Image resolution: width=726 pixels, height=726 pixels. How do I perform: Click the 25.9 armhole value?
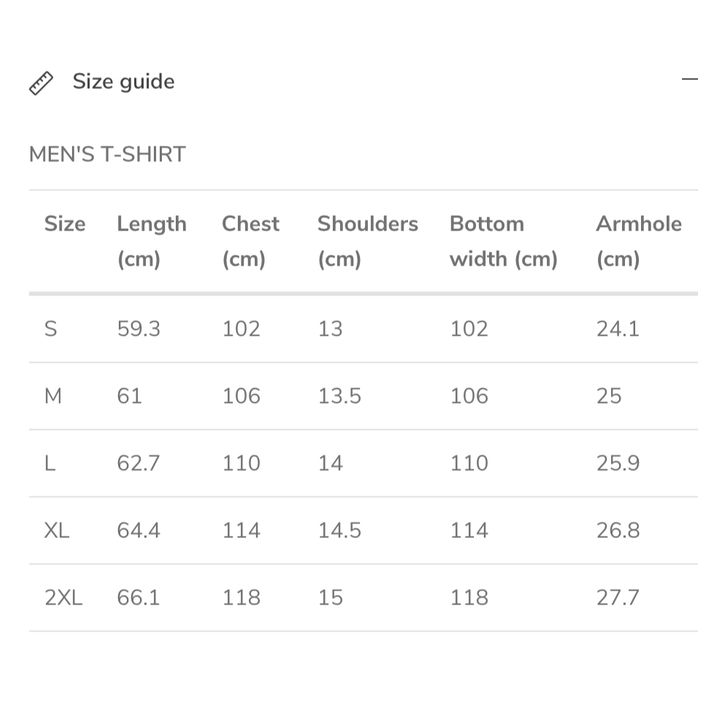(x=617, y=463)
